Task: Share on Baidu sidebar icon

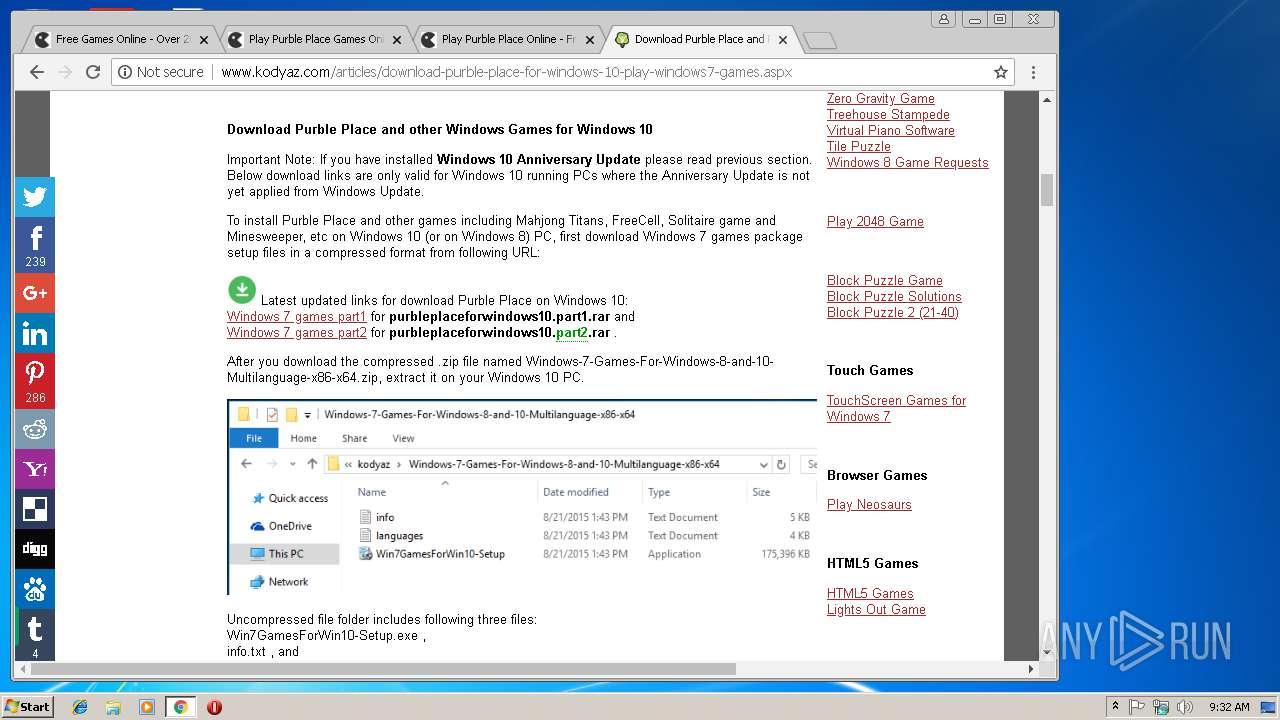Action: pyautogui.click(x=35, y=589)
